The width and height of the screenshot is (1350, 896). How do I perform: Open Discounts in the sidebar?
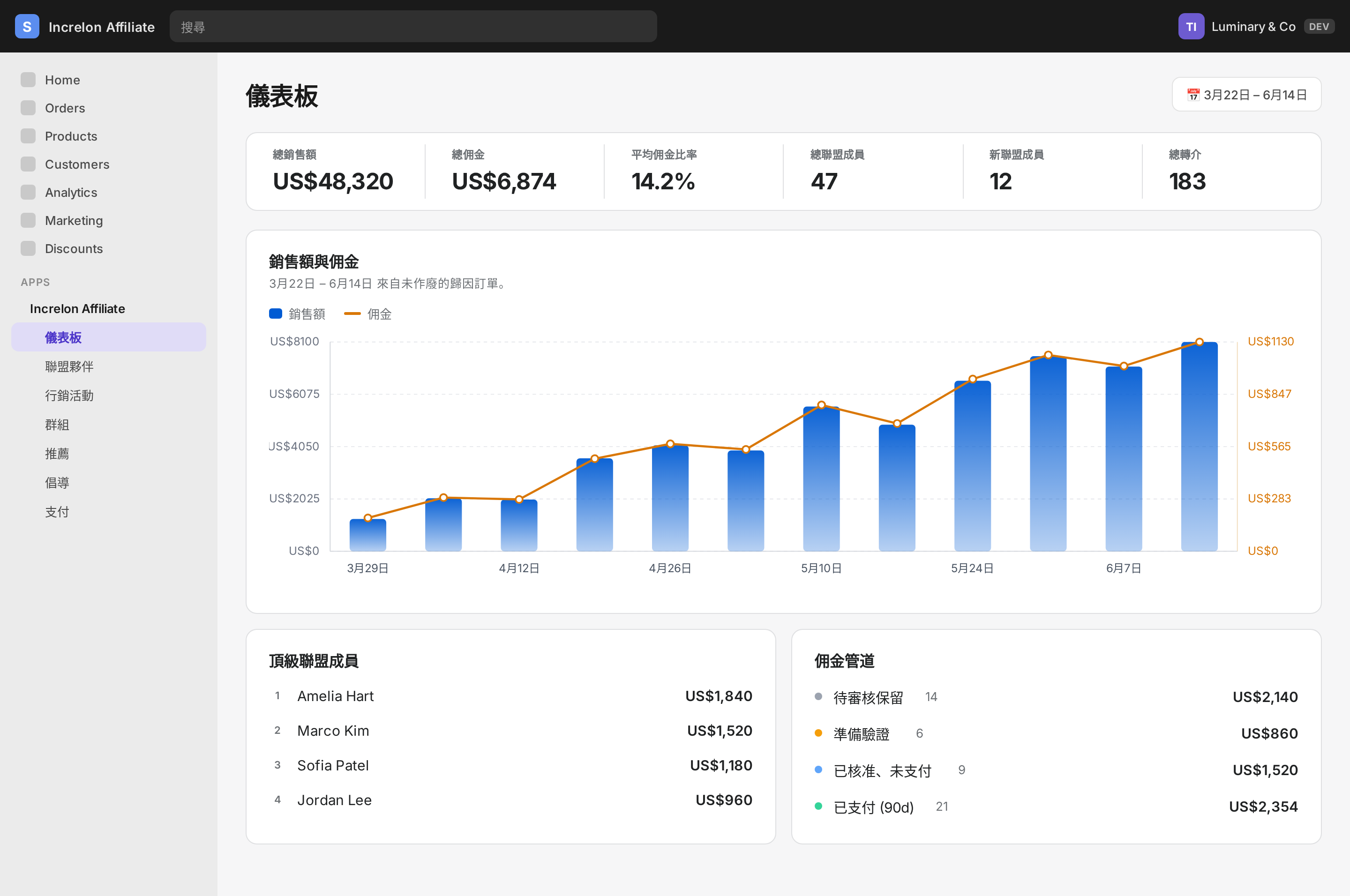click(109, 248)
